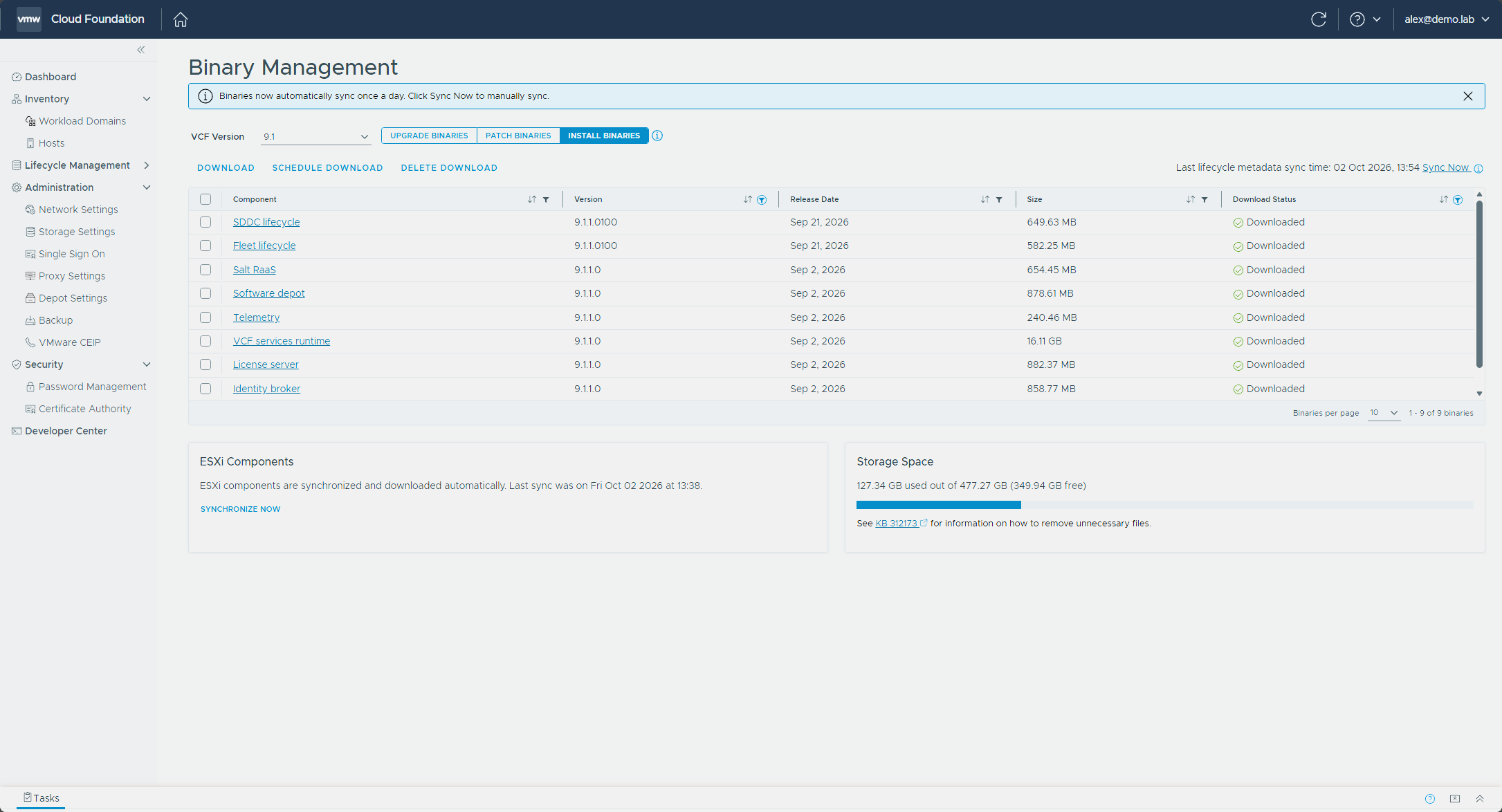Sort by Download Status column
The width and height of the screenshot is (1502, 812).
1443,199
